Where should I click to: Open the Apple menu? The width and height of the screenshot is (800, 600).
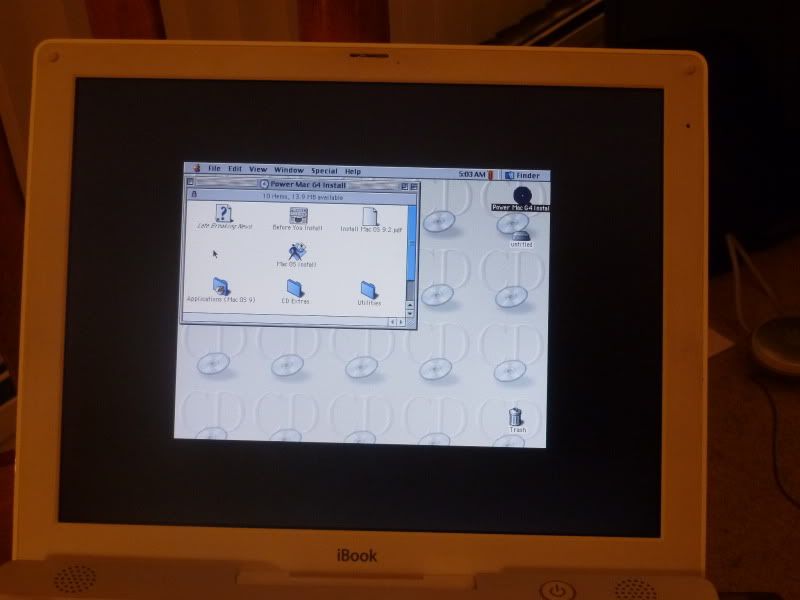click(x=197, y=169)
